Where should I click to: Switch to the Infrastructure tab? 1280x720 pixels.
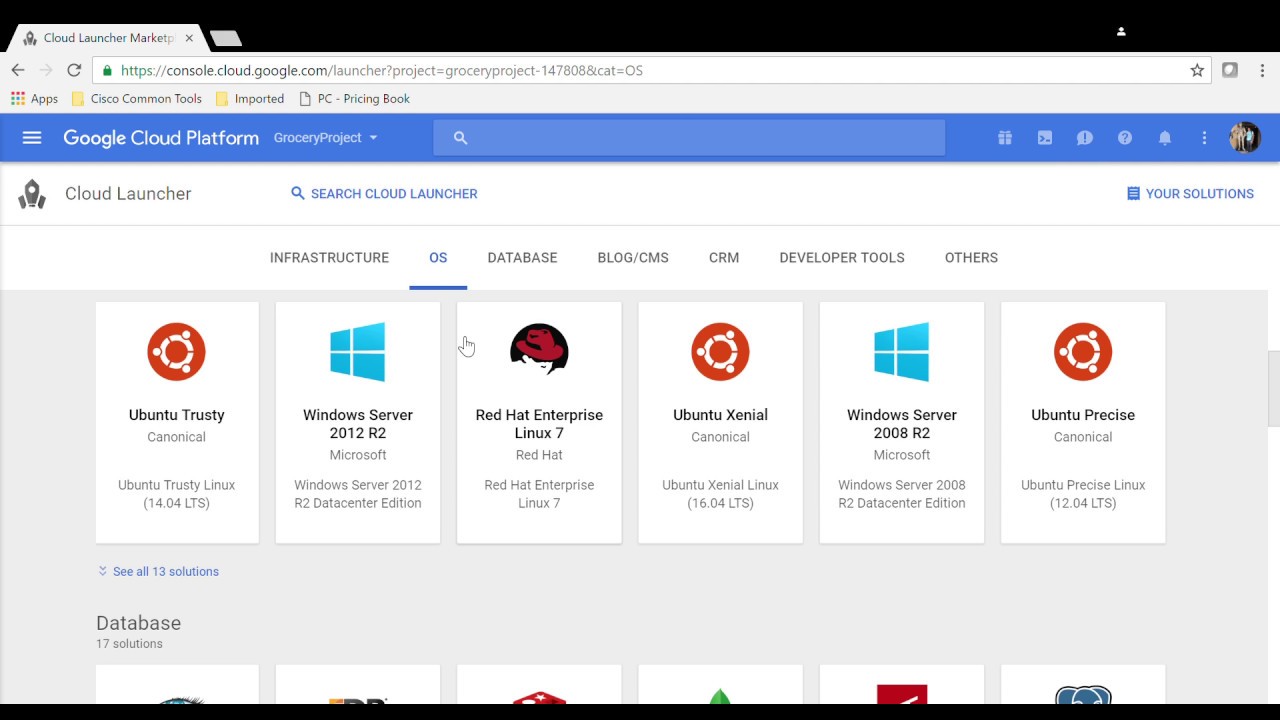[x=329, y=258]
